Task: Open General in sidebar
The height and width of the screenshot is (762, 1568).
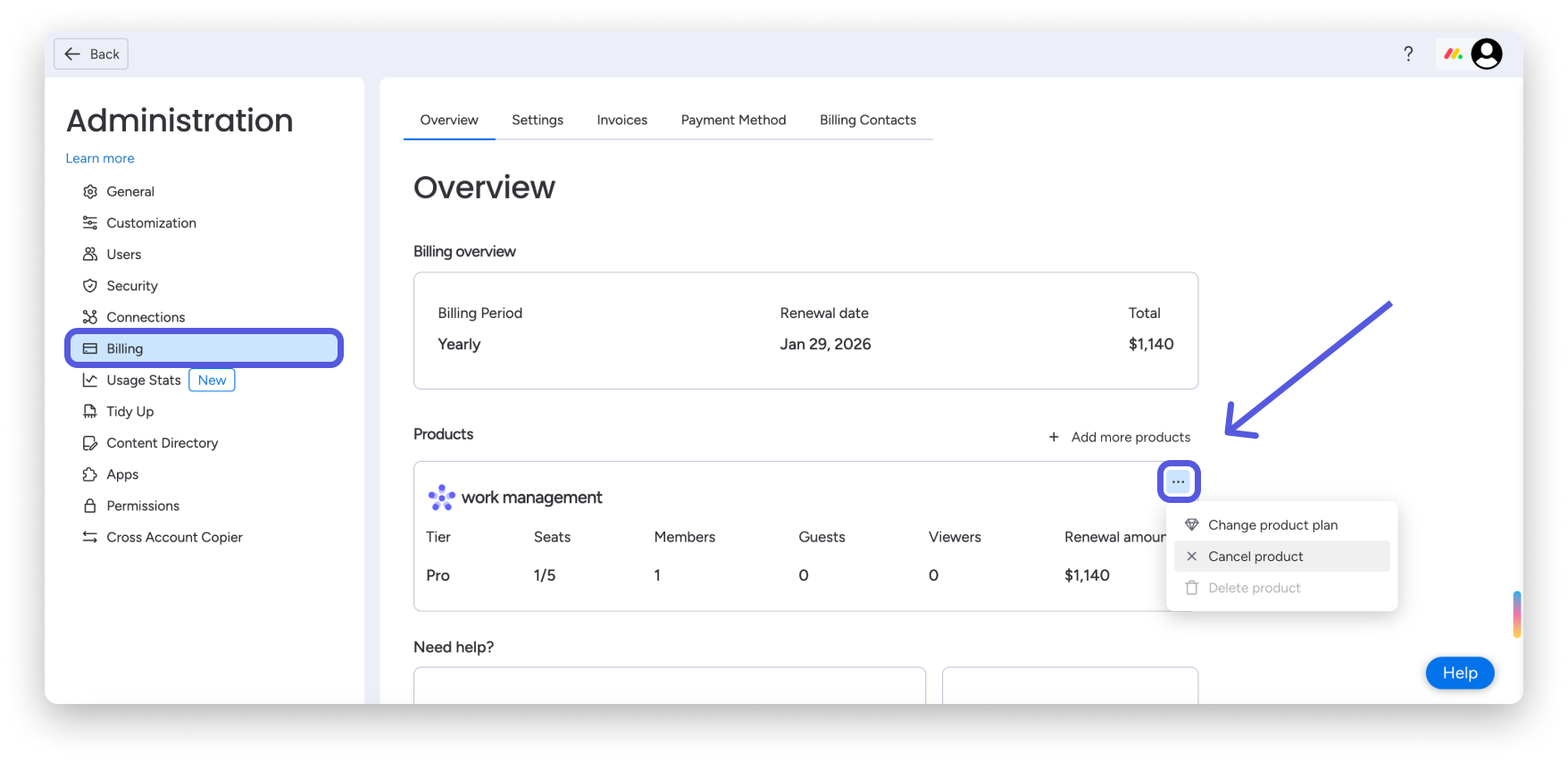Action: tap(130, 191)
